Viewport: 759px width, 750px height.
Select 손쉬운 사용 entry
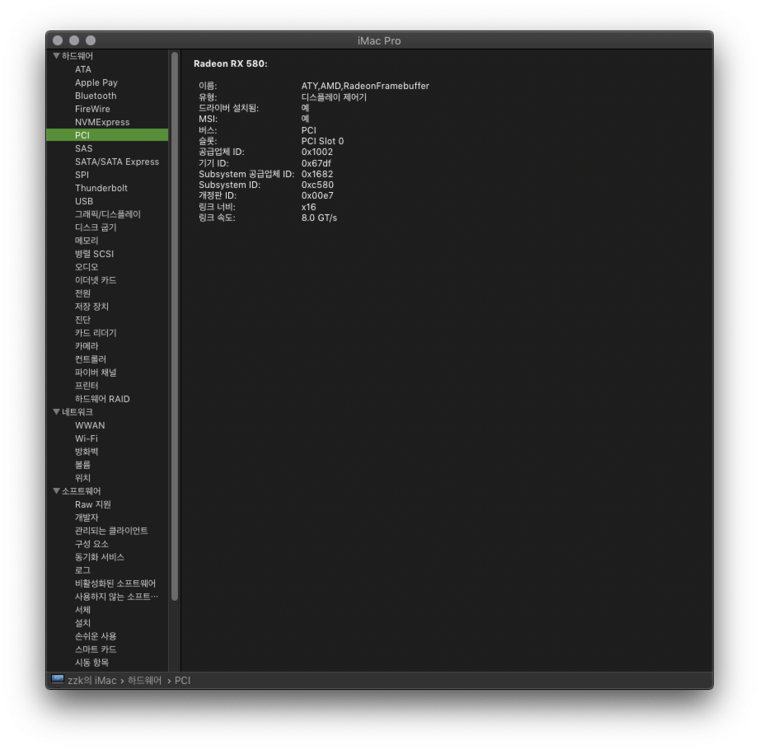95,636
